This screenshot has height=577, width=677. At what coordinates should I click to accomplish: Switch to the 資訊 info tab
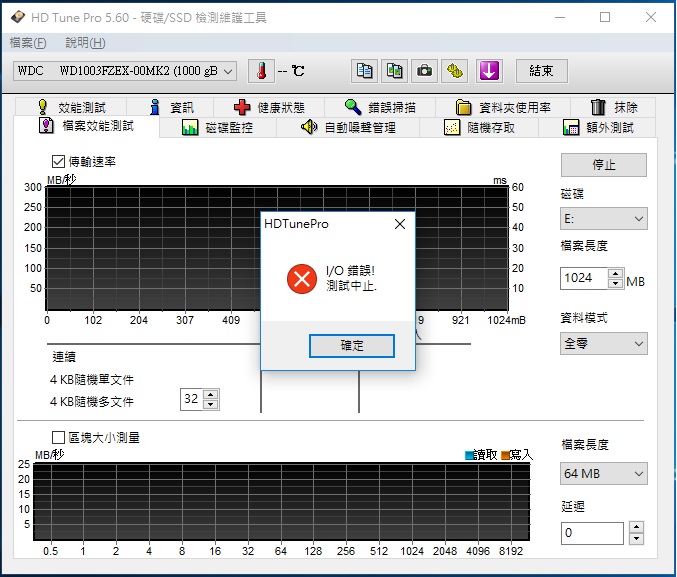click(172, 107)
